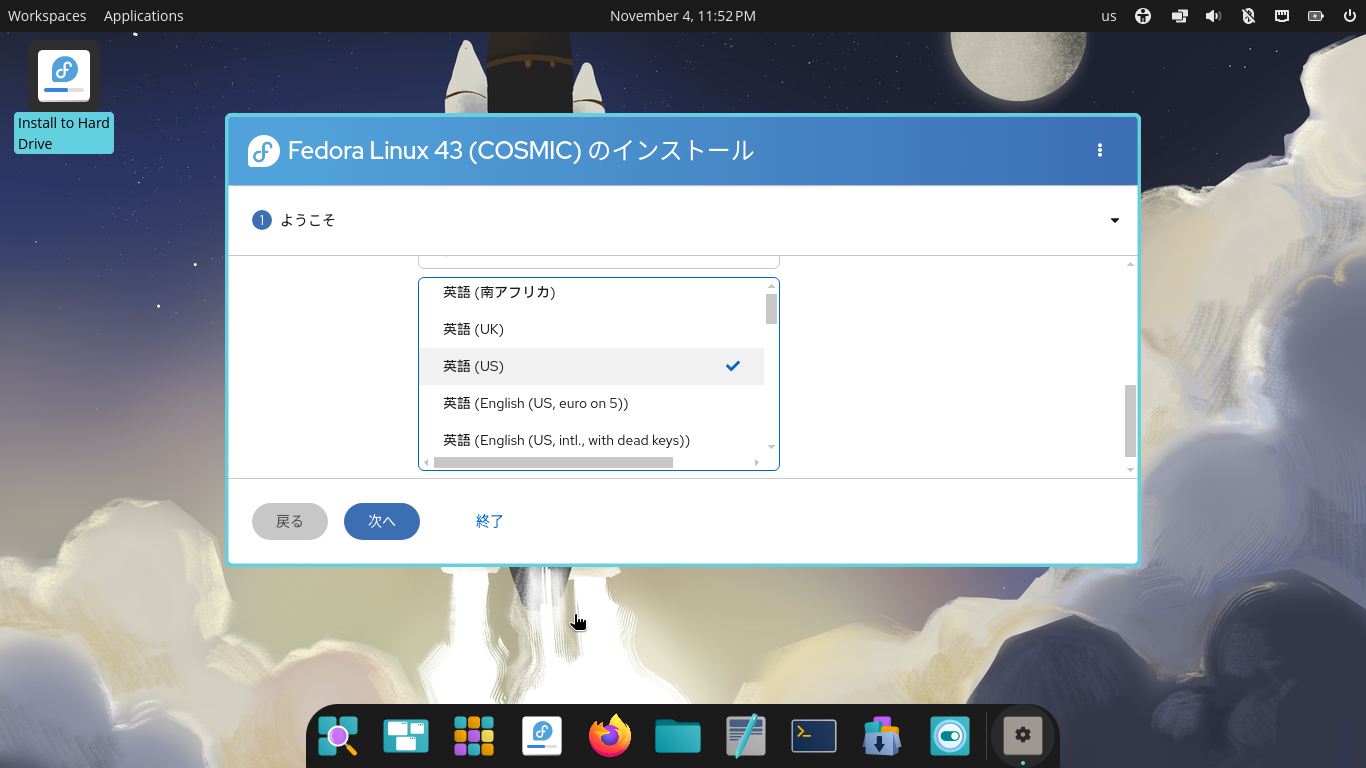Open the workspaces icon in the dock
Screen dimensions: 1366x768
[406, 737]
